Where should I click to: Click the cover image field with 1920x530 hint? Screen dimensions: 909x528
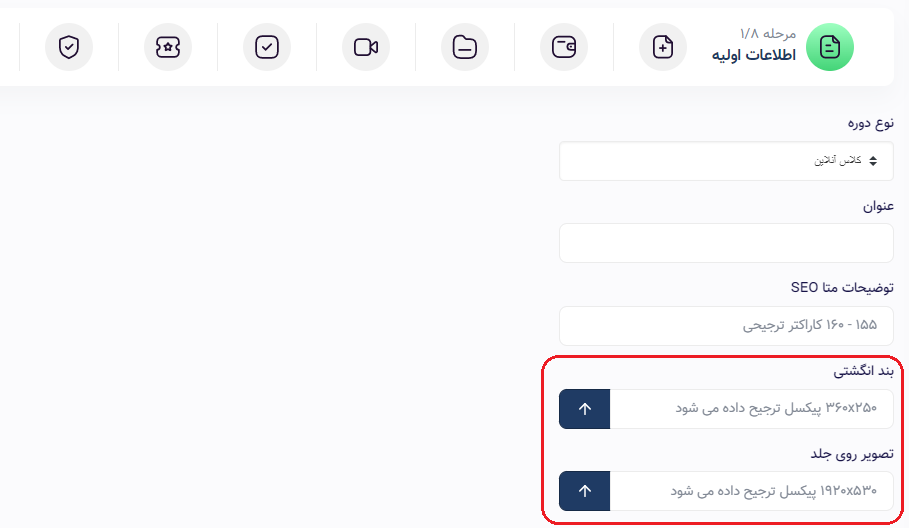coord(751,491)
